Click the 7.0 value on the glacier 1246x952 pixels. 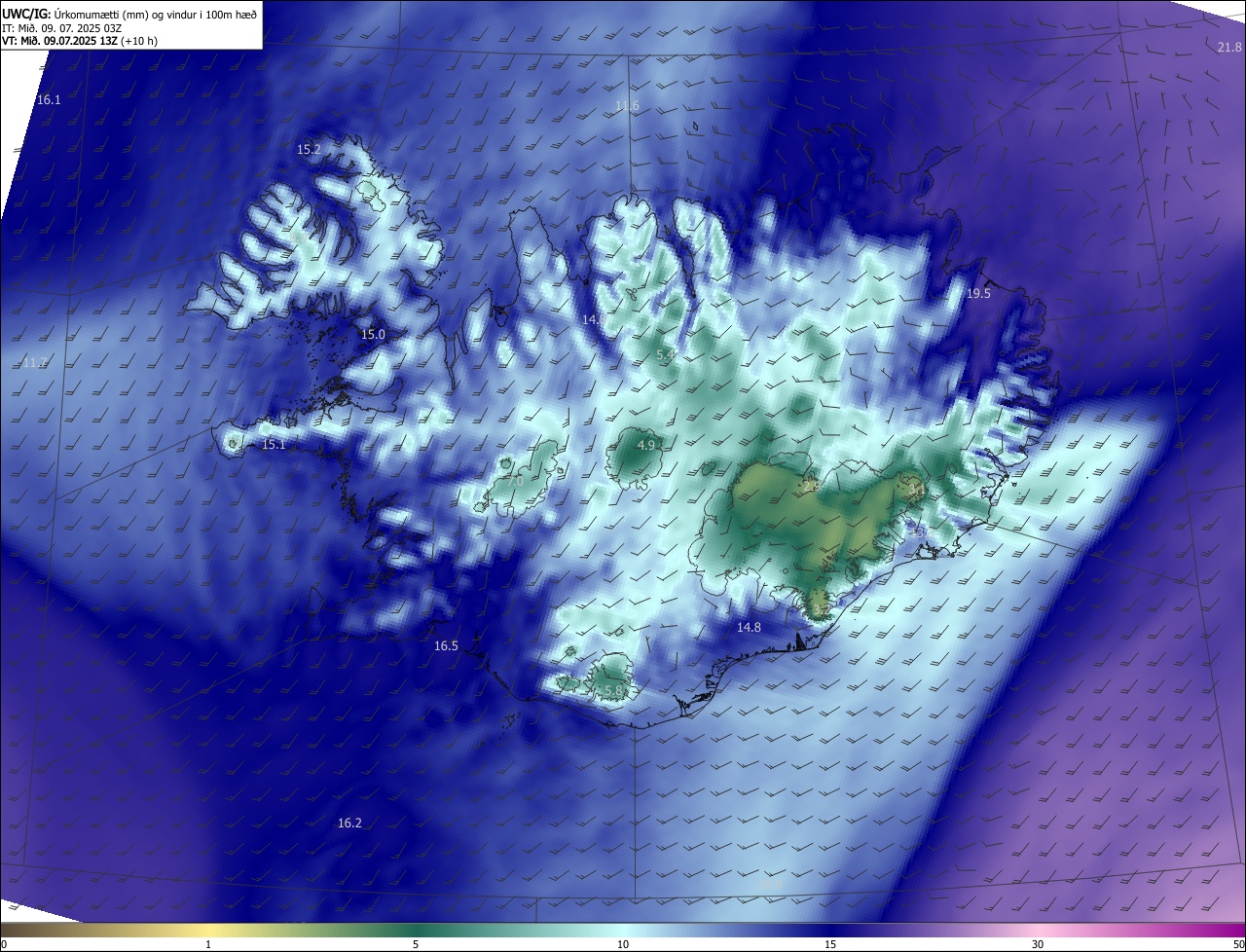click(516, 482)
